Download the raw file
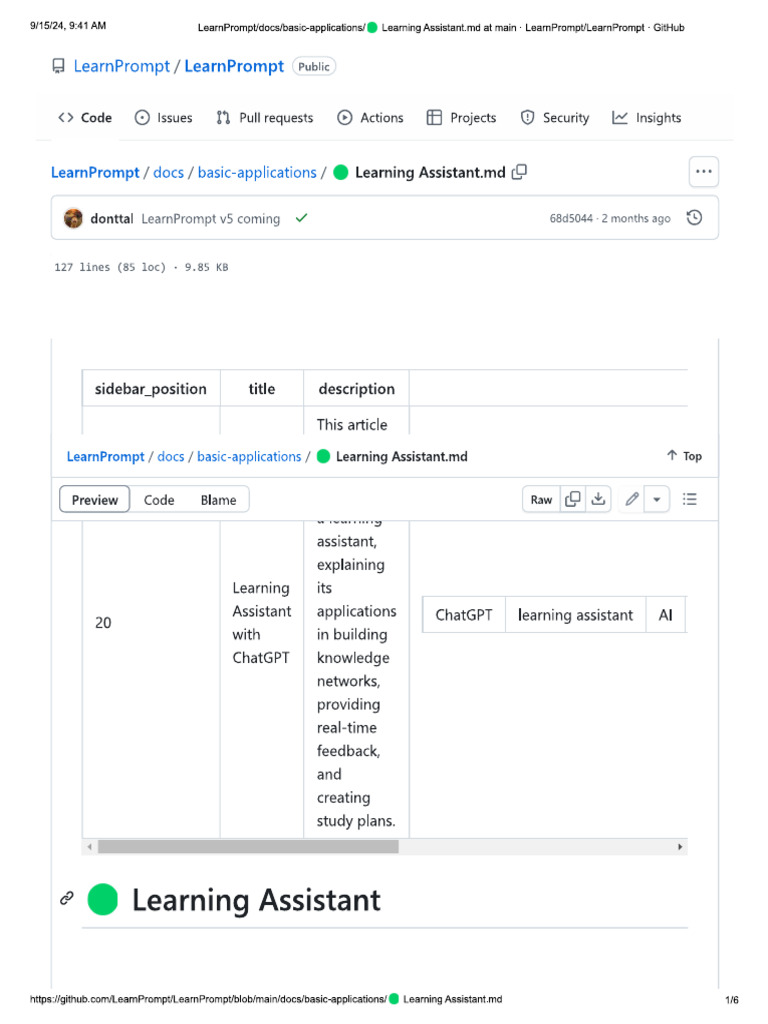Image resolution: width=768 pixels, height=1024 pixels. (x=598, y=500)
